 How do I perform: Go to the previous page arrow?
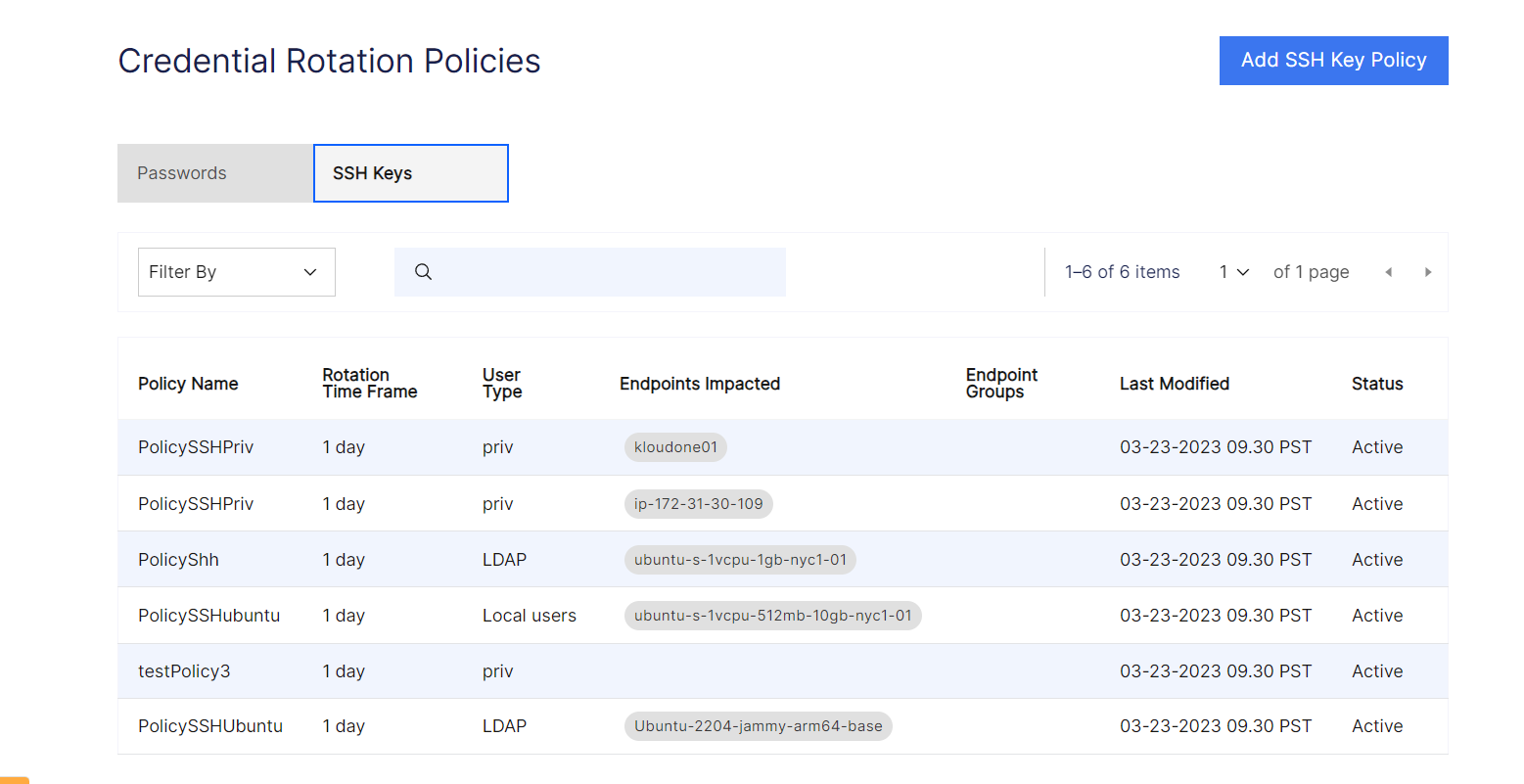tap(1388, 272)
